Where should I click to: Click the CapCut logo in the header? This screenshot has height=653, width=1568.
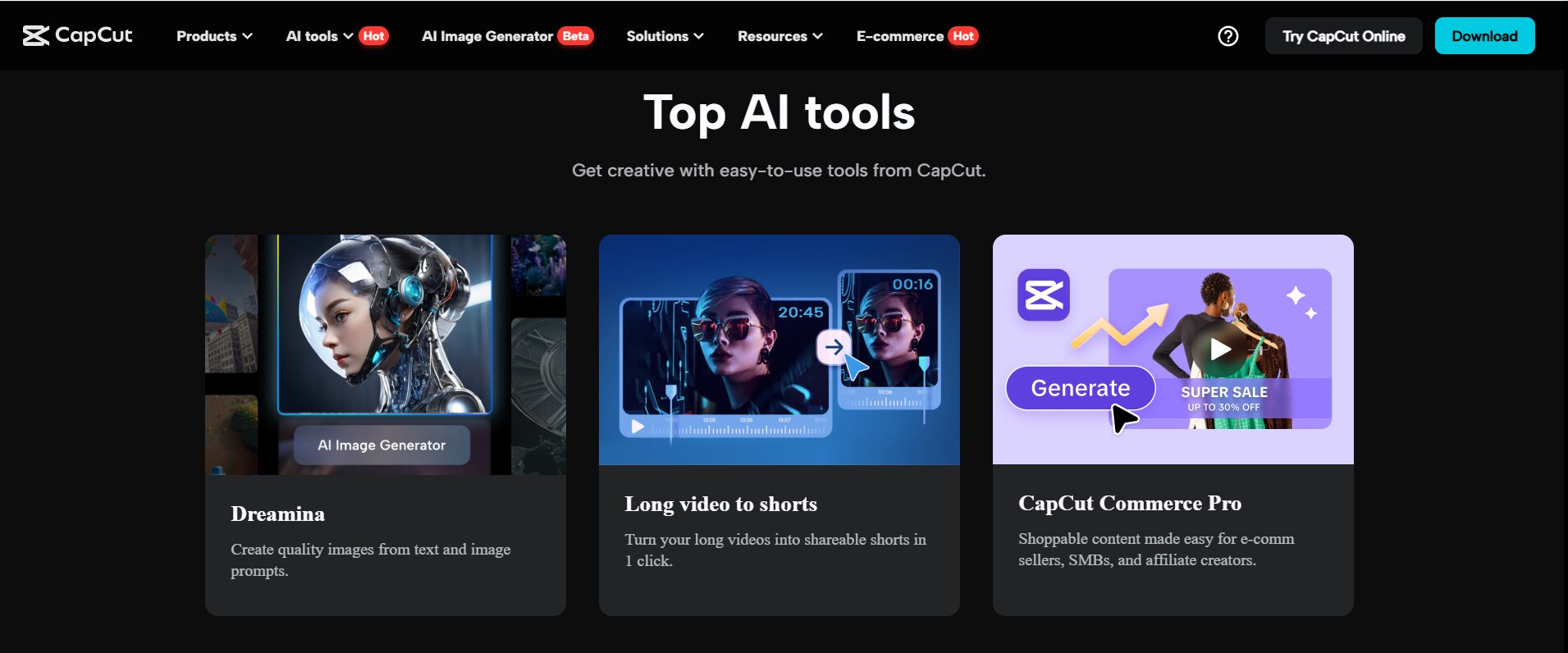[x=77, y=35]
